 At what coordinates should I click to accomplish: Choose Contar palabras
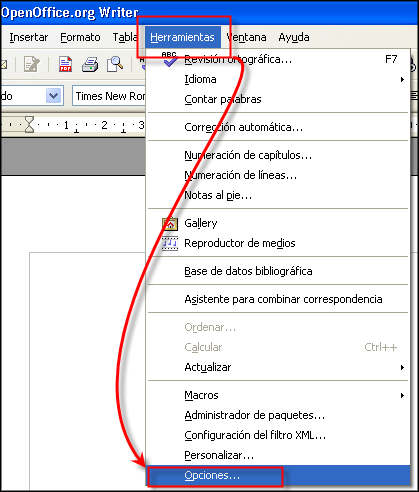click(278, 99)
